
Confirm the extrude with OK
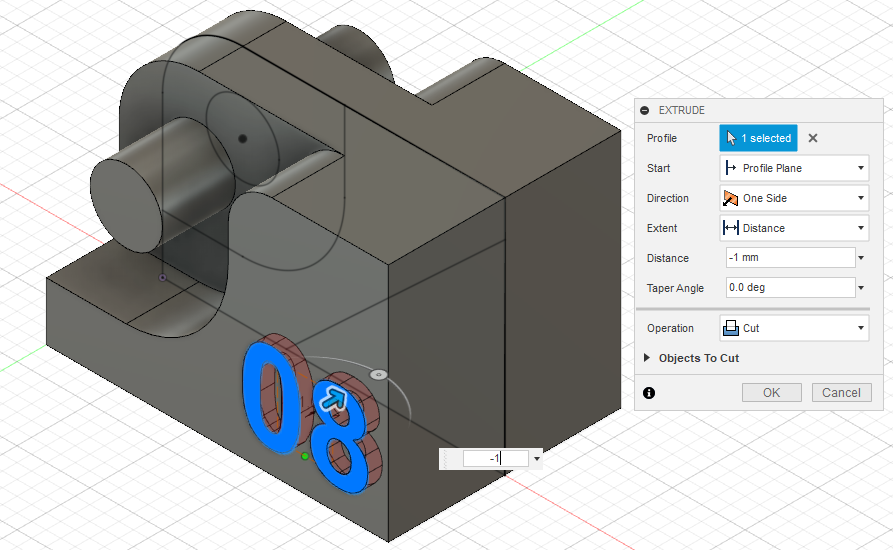click(772, 393)
